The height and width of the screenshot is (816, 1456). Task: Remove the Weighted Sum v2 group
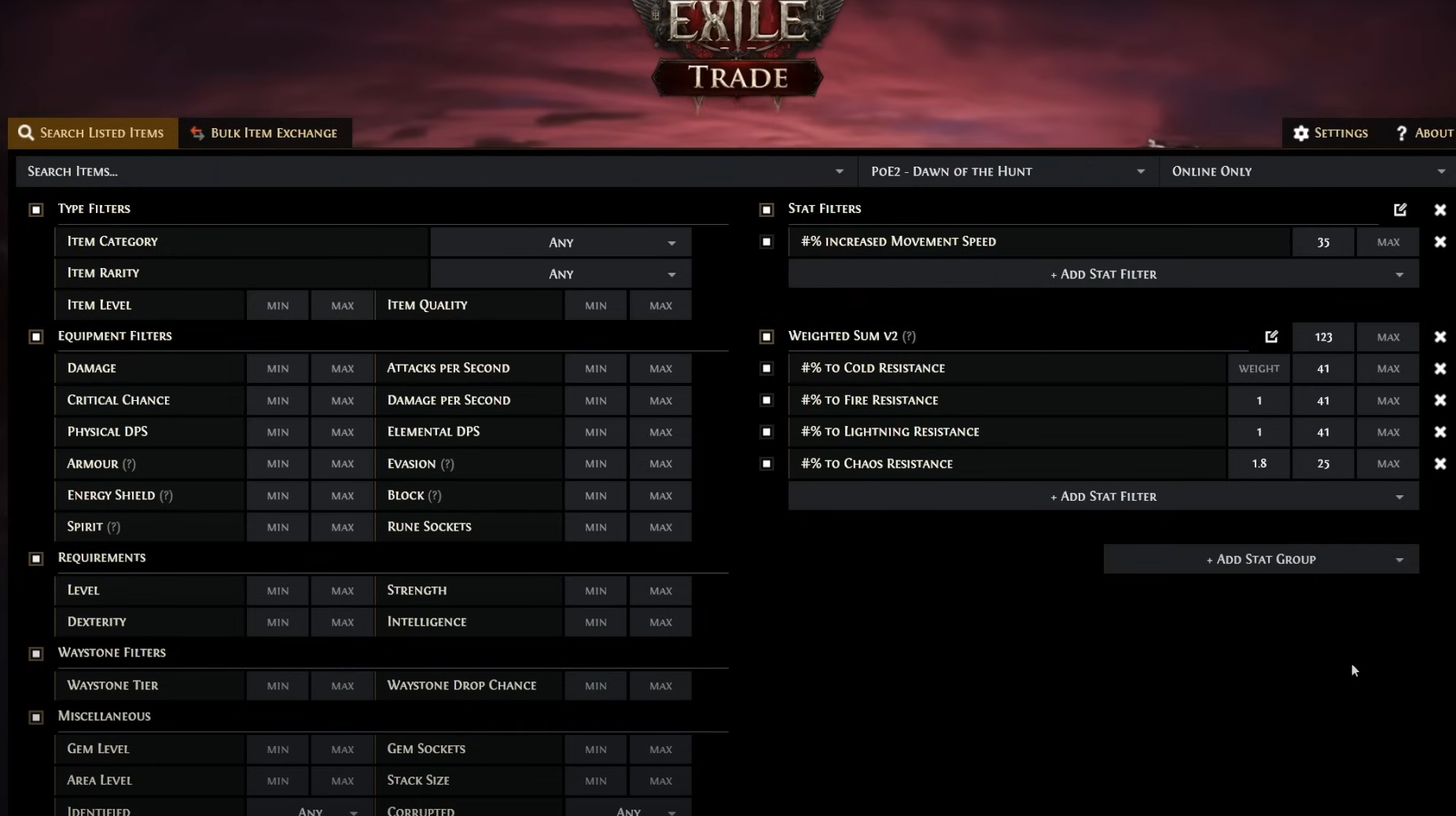point(1439,336)
